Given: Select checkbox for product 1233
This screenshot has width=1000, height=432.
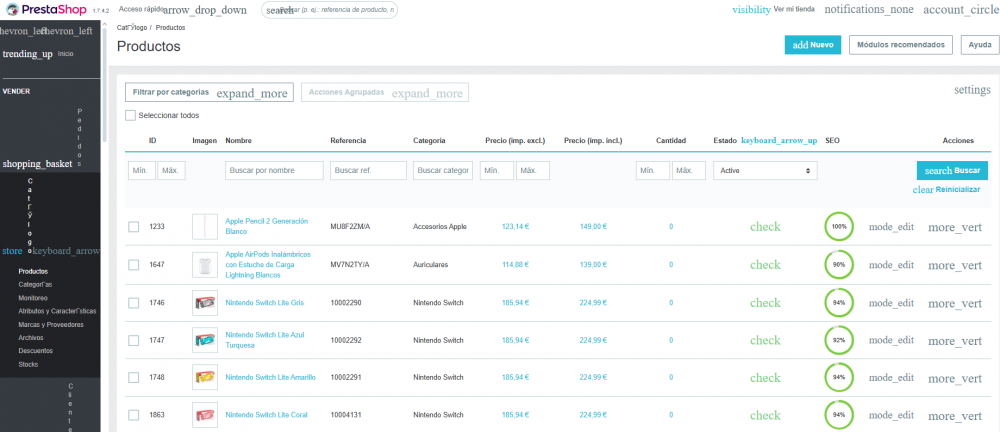Looking at the screenshot, I should [134, 227].
